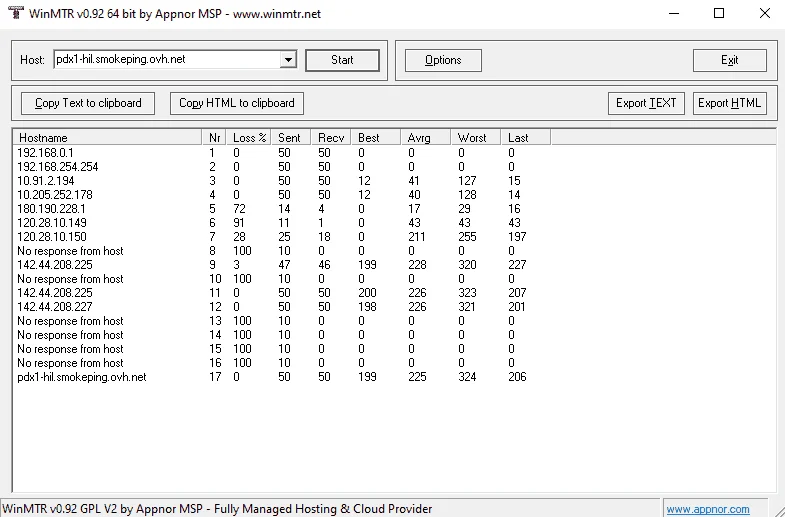Click Export TEXT button
Image resolution: width=785 pixels, height=517 pixels.
(x=646, y=103)
